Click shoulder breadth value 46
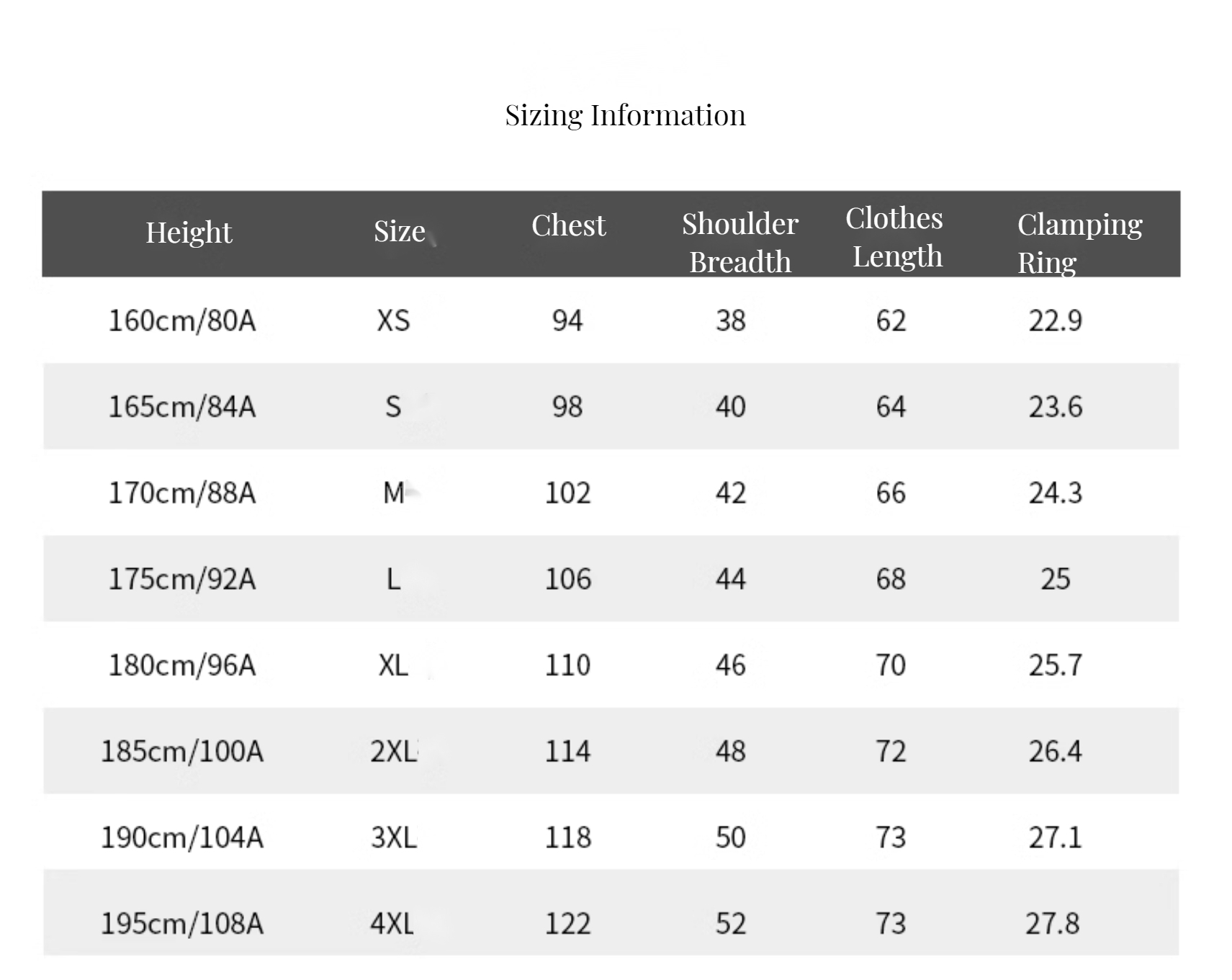1232x980 pixels. (x=731, y=665)
